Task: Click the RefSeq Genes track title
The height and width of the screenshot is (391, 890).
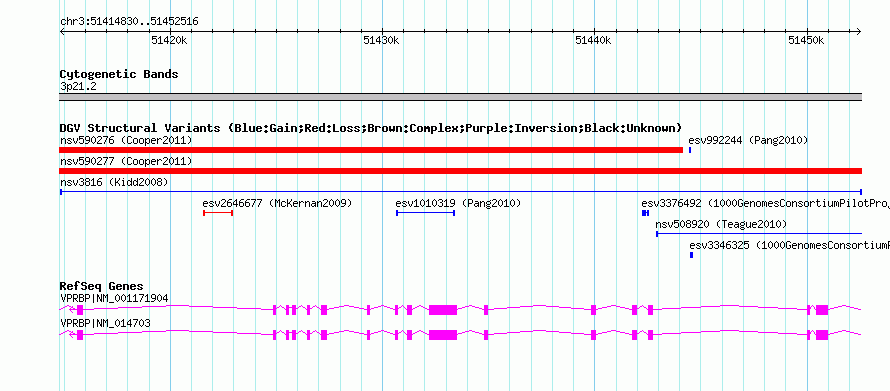Action: pyautogui.click(x=101, y=286)
